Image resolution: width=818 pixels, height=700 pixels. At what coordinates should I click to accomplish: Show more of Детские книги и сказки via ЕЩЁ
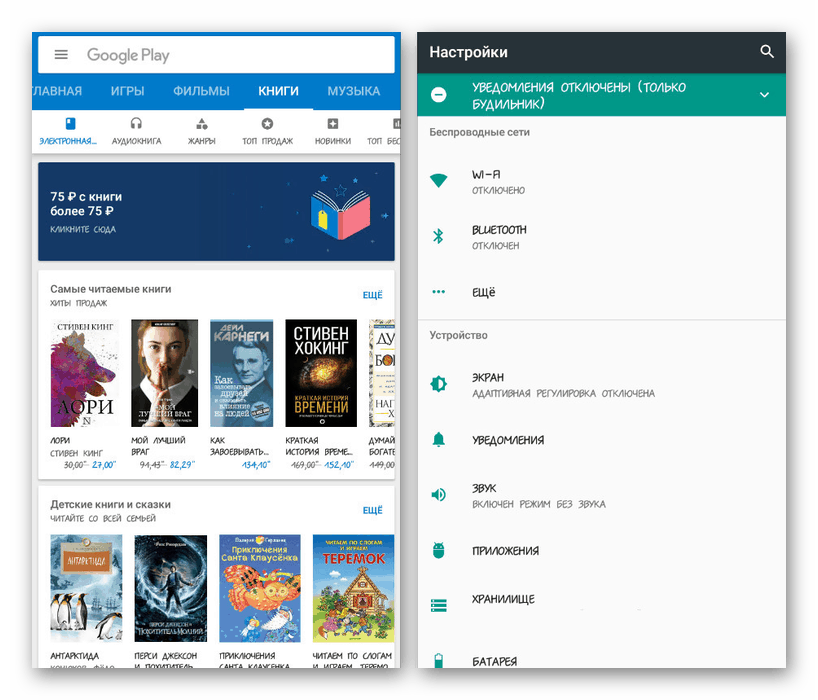click(372, 510)
